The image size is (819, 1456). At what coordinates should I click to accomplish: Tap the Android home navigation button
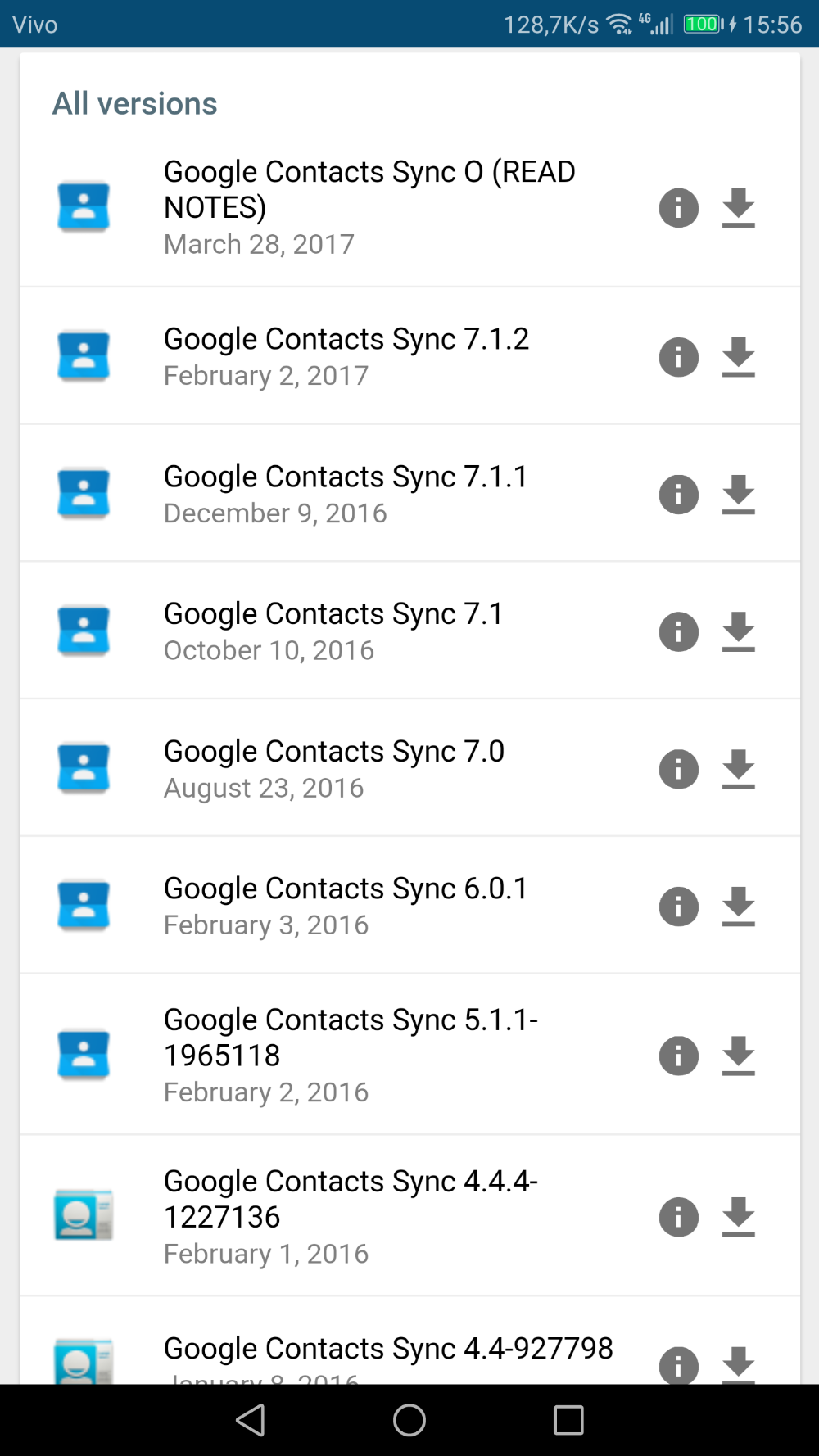(409, 1420)
